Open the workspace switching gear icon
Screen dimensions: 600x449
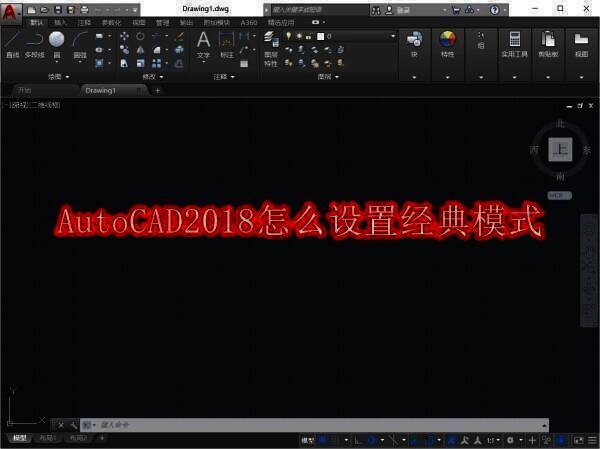(510, 440)
